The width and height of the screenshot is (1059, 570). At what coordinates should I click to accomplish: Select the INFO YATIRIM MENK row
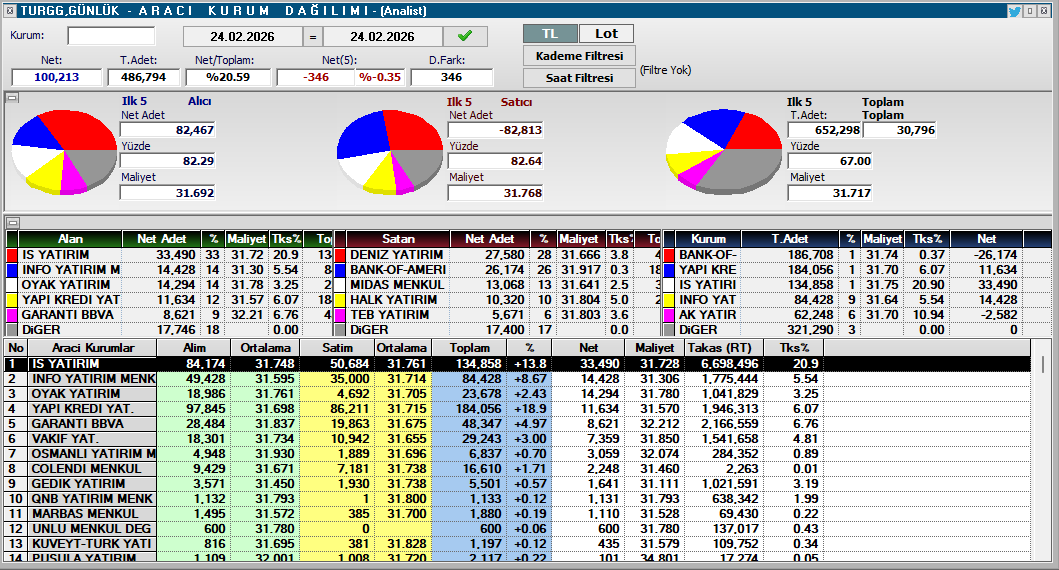click(x=517, y=379)
